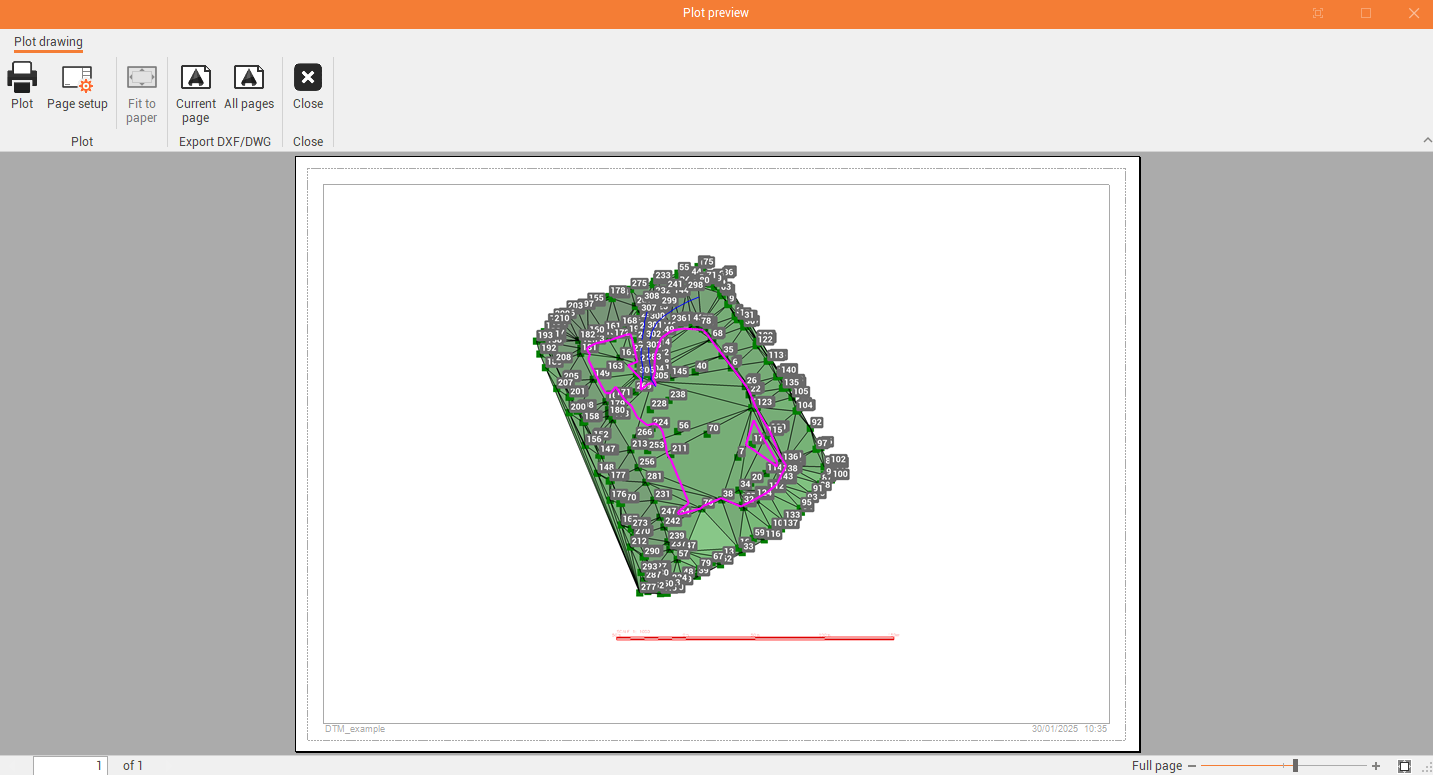Open Page setup

pyautogui.click(x=77, y=78)
